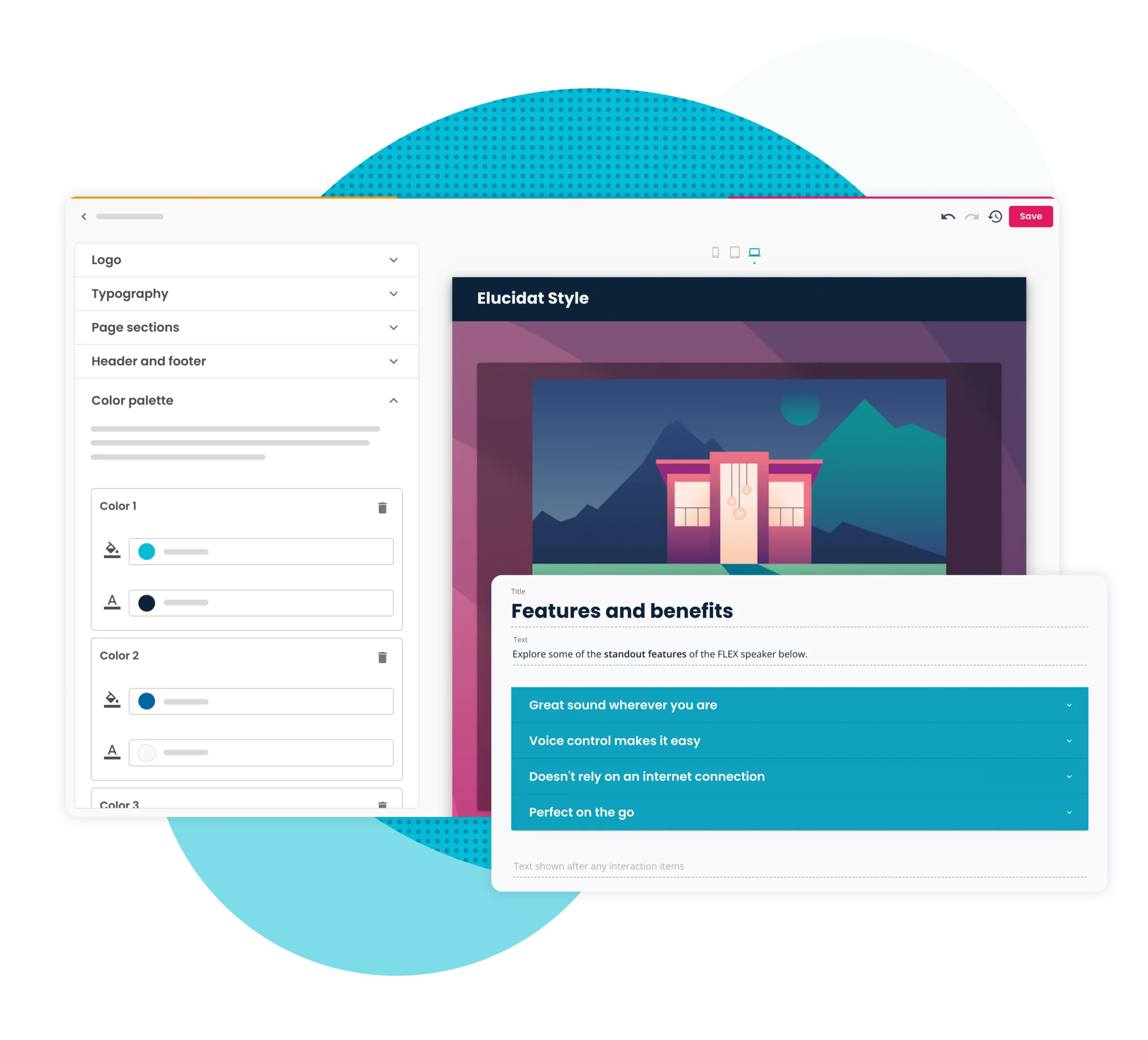Select the blue Color 1 swatch

pos(148,551)
